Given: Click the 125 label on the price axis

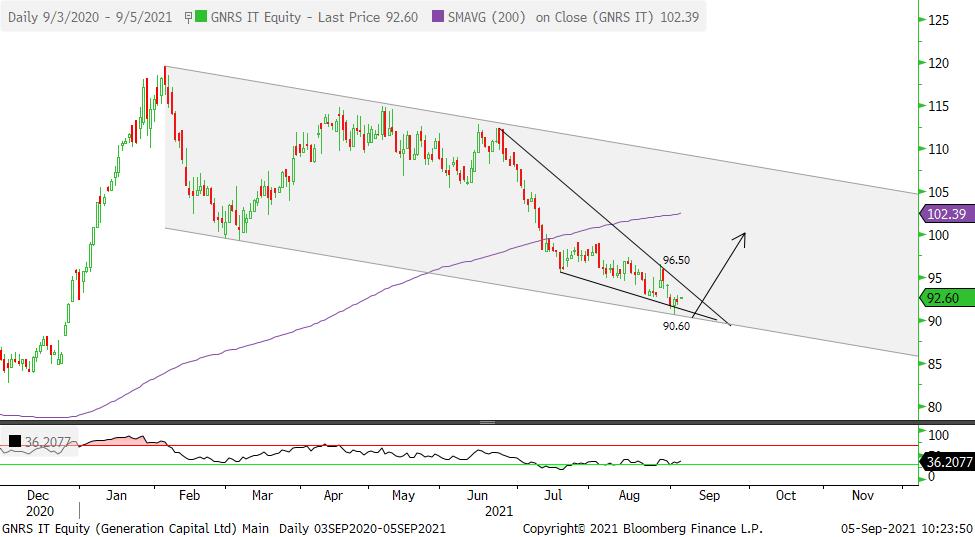Looking at the screenshot, I should pyautogui.click(x=940, y=21).
